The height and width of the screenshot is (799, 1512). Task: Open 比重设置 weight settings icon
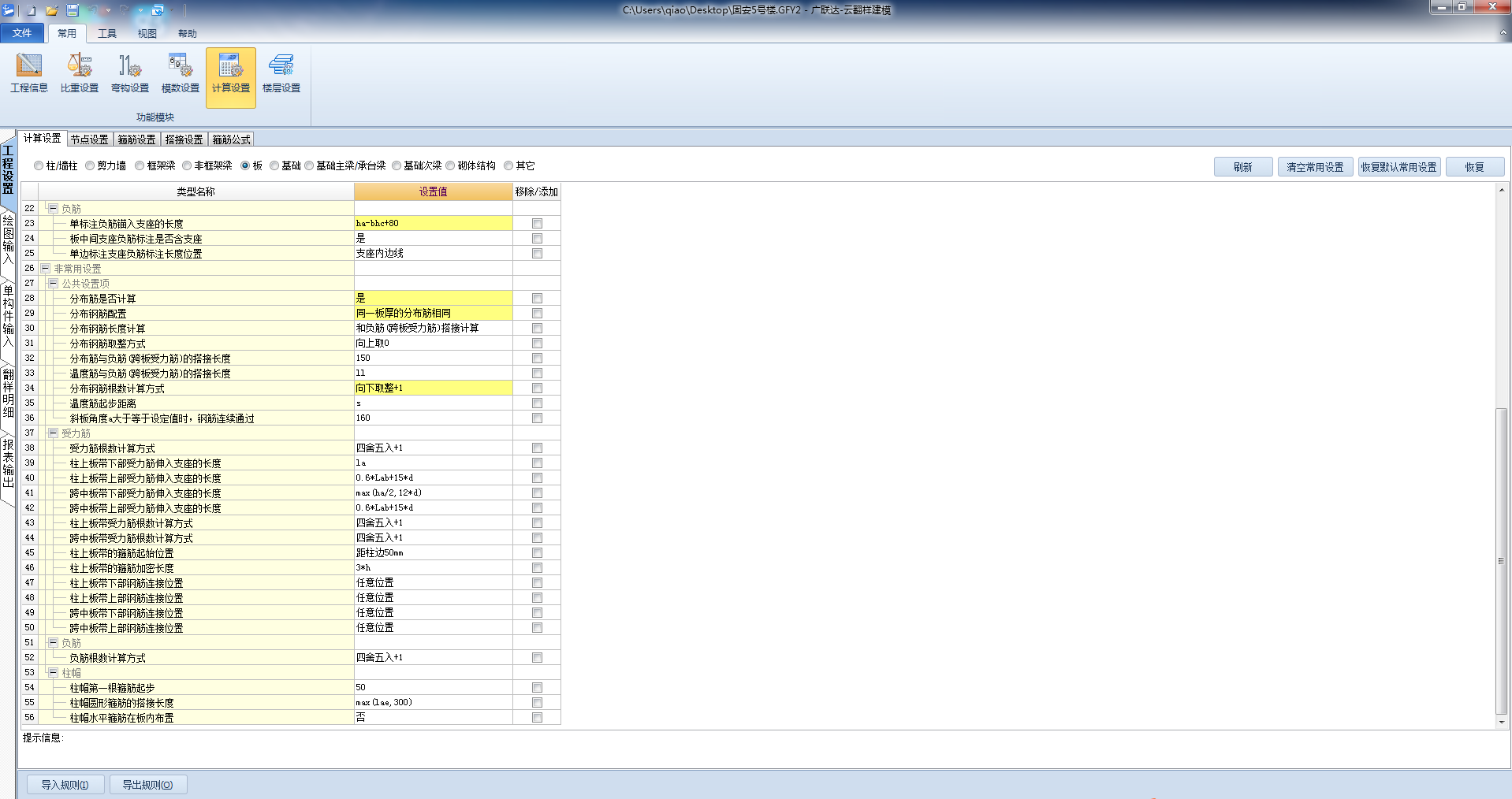coord(80,74)
